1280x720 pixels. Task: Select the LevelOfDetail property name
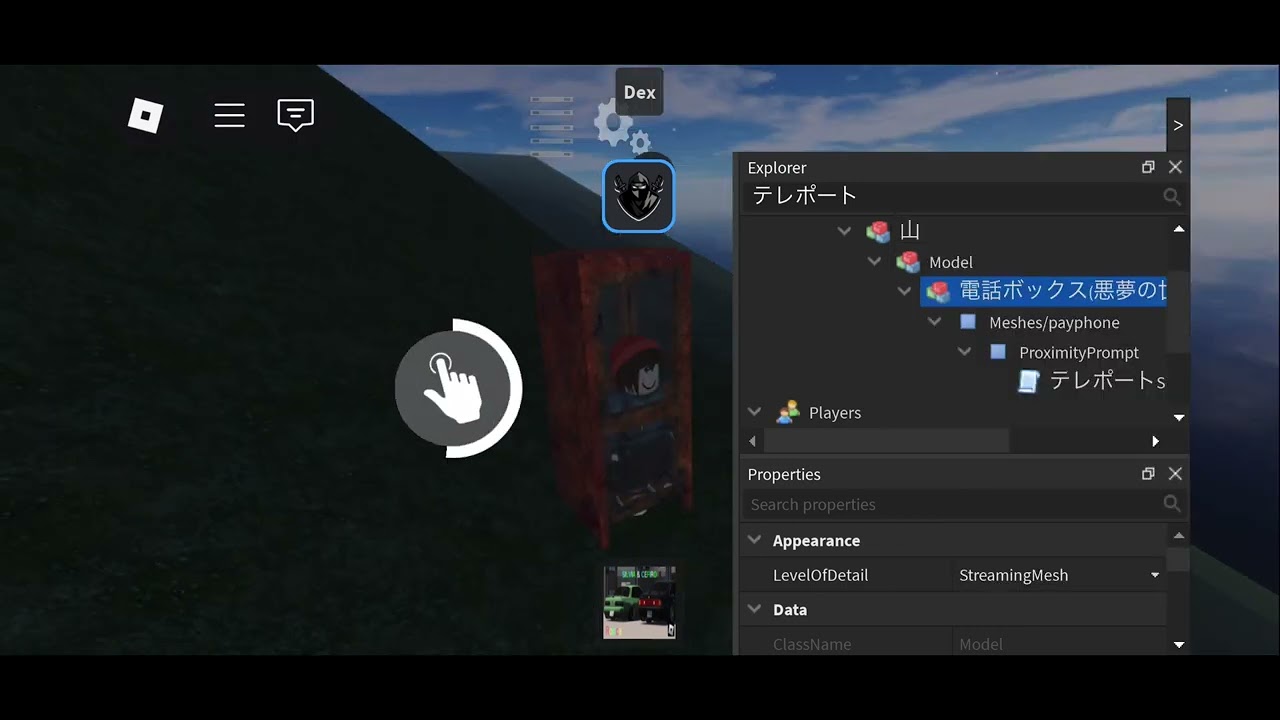tap(820, 575)
